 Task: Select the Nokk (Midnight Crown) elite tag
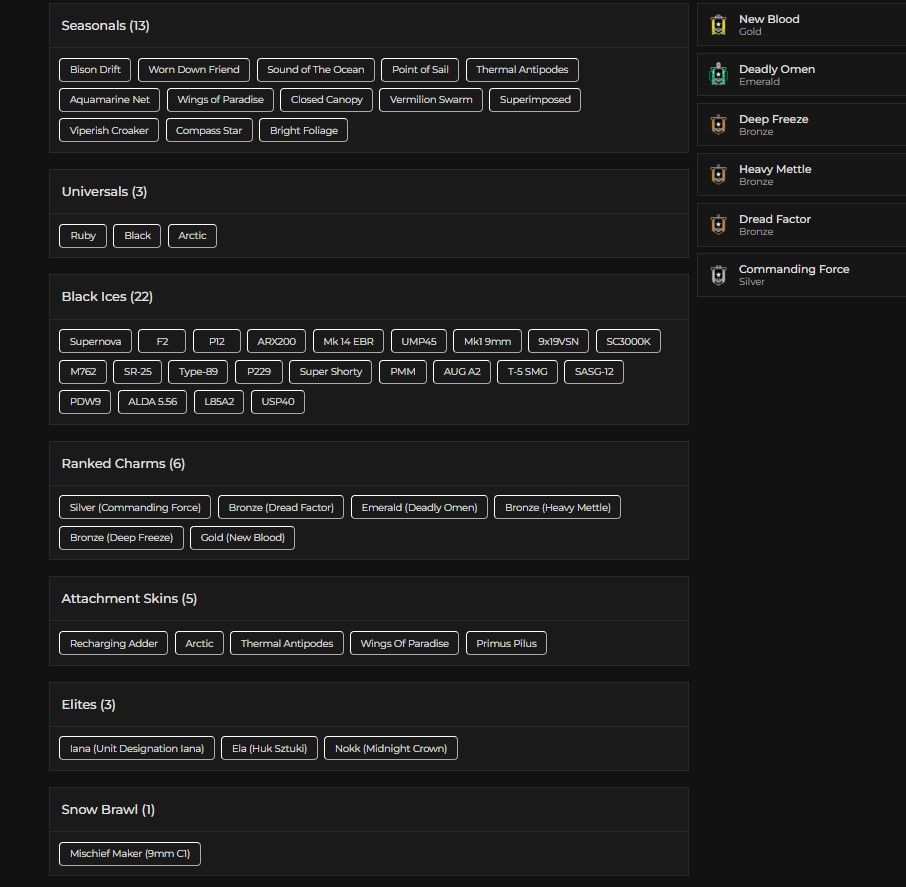pos(391,748)
